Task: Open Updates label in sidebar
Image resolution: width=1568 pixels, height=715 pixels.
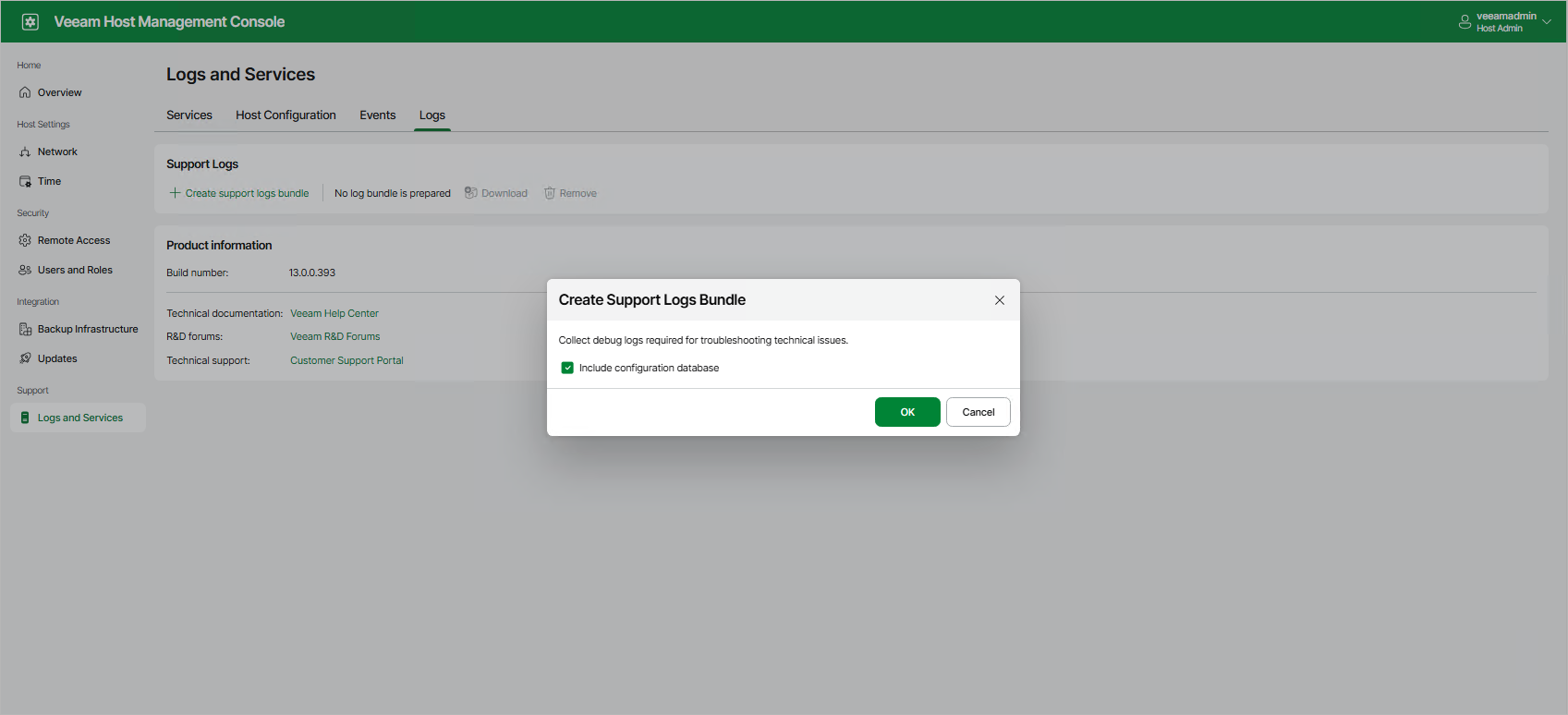Action: (57, 358)
